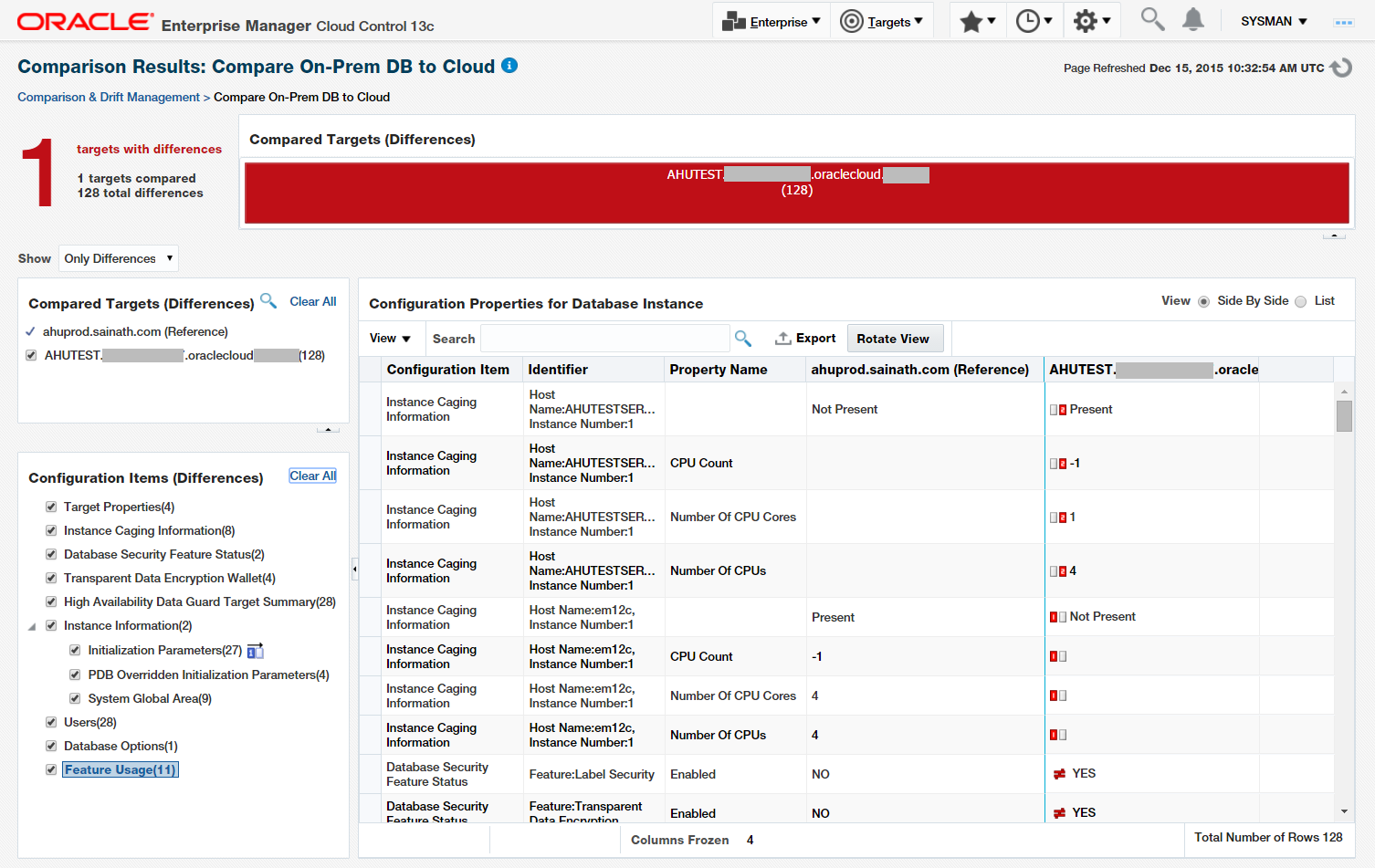Click the Feature Usage(11) link
Screen dimensions: 1375x868
coord(121,770)
